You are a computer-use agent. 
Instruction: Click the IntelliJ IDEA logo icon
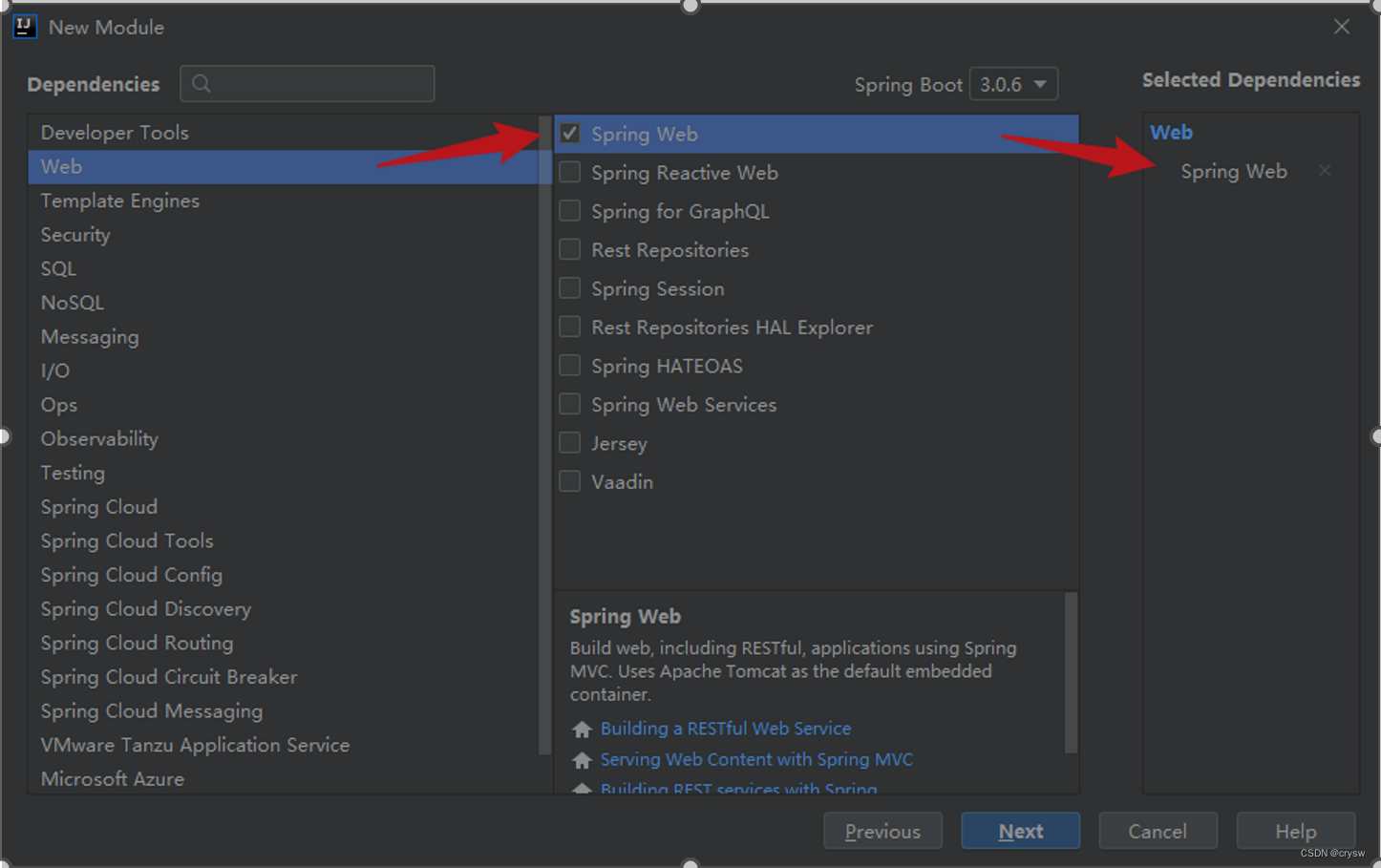coord(25,27)
